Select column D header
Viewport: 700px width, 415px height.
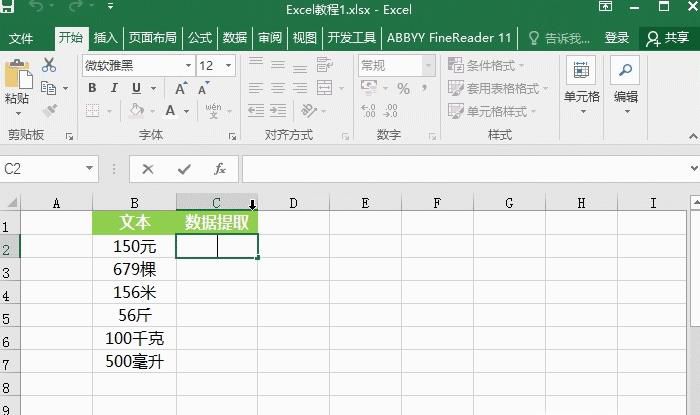point(293,203)
